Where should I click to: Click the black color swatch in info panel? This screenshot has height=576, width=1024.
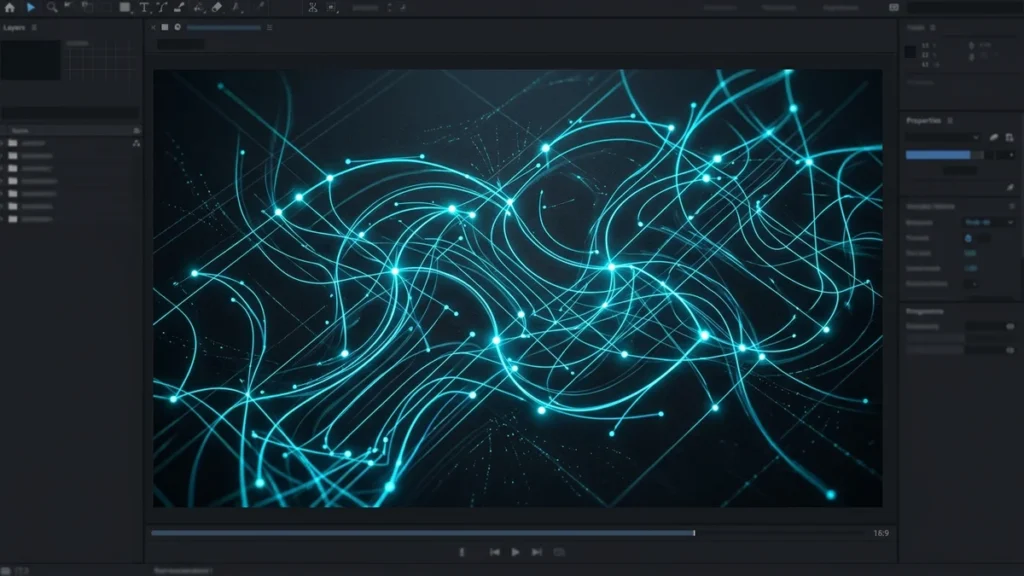point(910,52)
